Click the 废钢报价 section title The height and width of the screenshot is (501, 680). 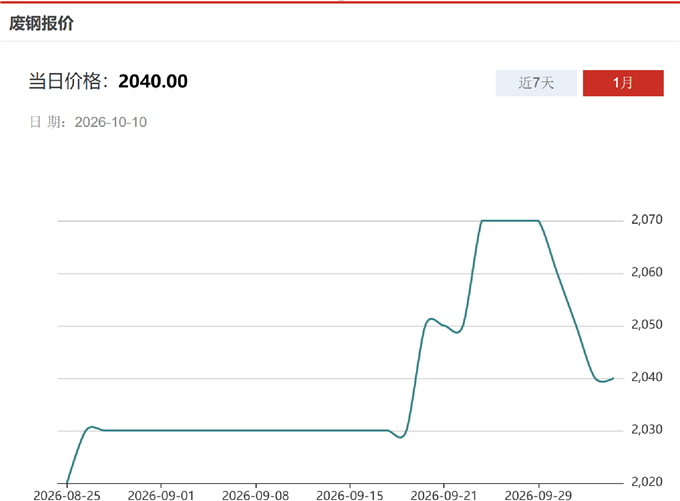click(x=42, y=23)
